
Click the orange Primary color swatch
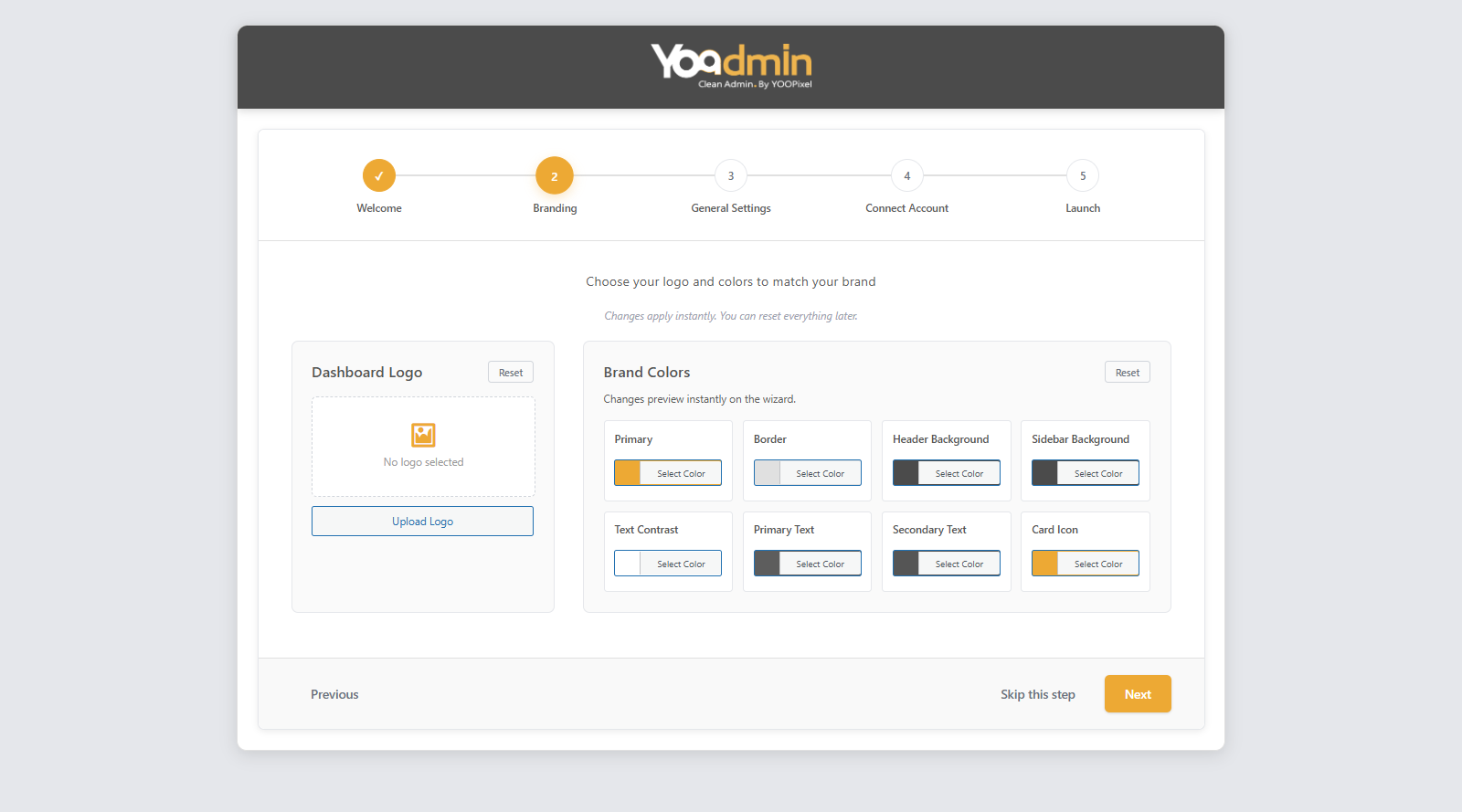coord(628,473)
